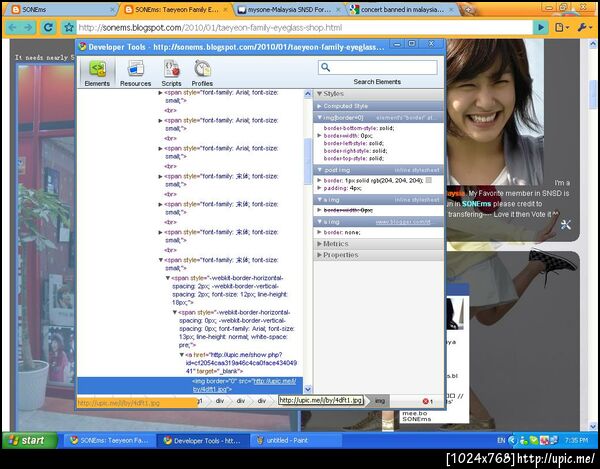Viewport: 600px width, 469px height.
Task: Click border-bottom-style: solid property
Action: pyautogui.click(x=359, y=128)
